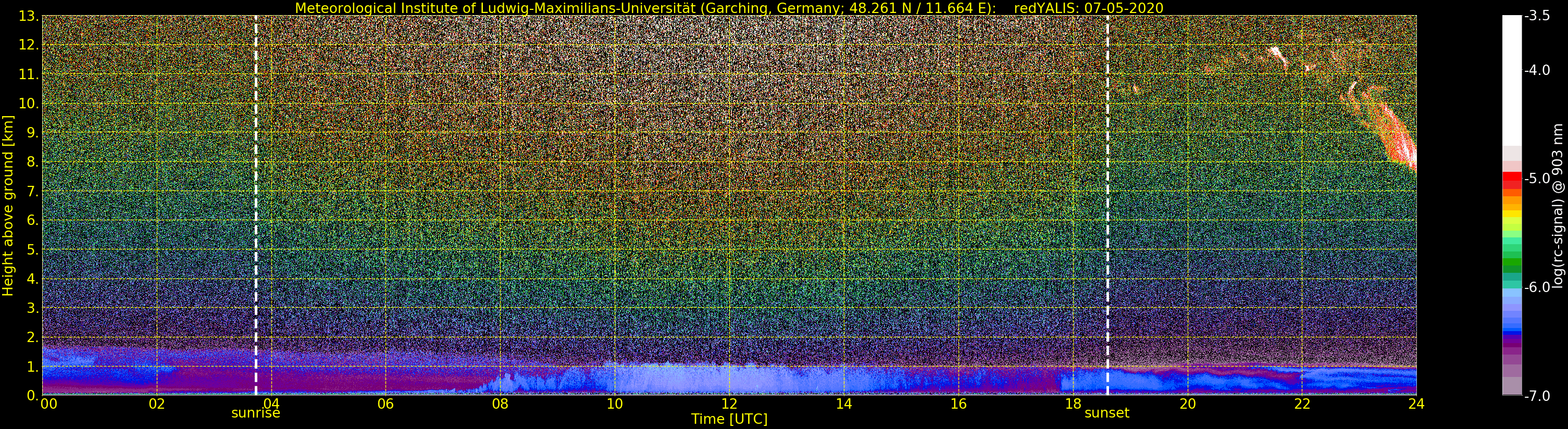Click the 'Time [UTC]' axis label
This screenshot has height=429, width=1568.
[729, 419]
